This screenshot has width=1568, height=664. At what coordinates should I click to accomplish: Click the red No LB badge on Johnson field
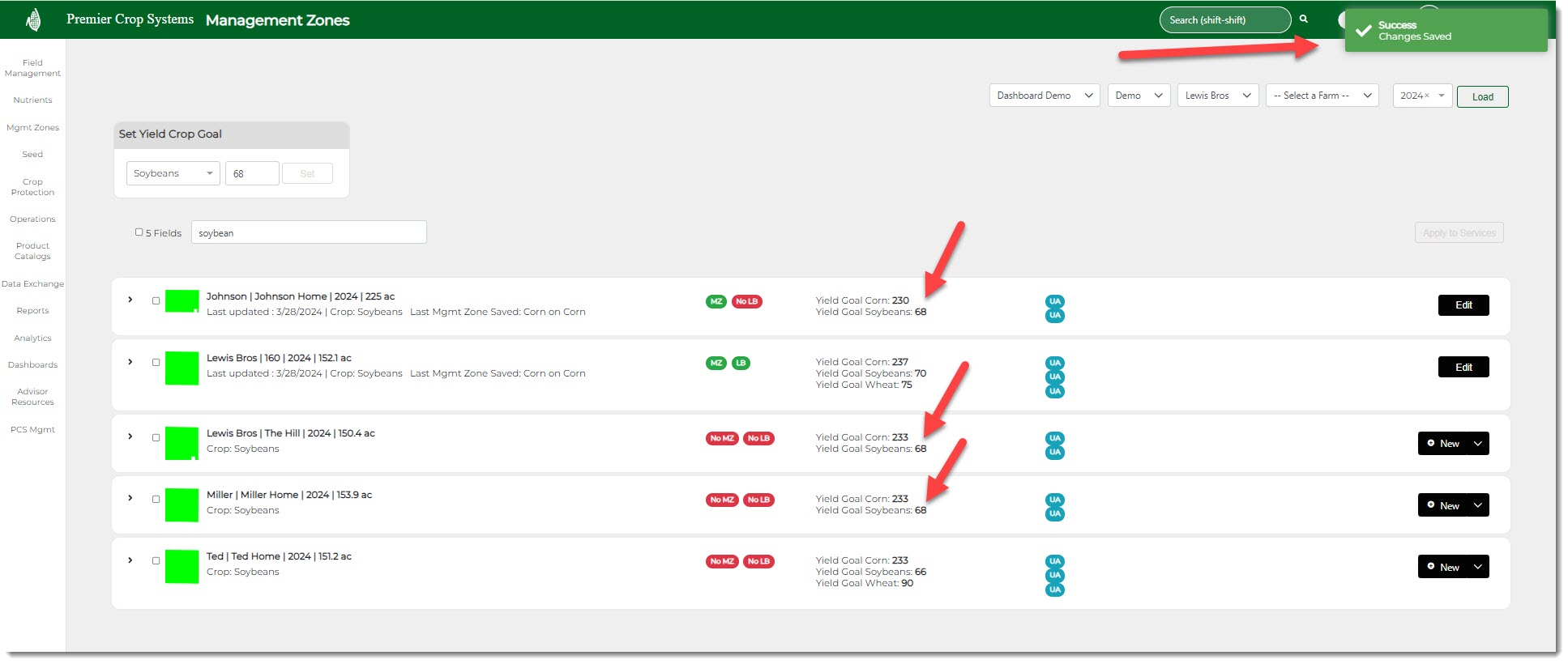746,301
